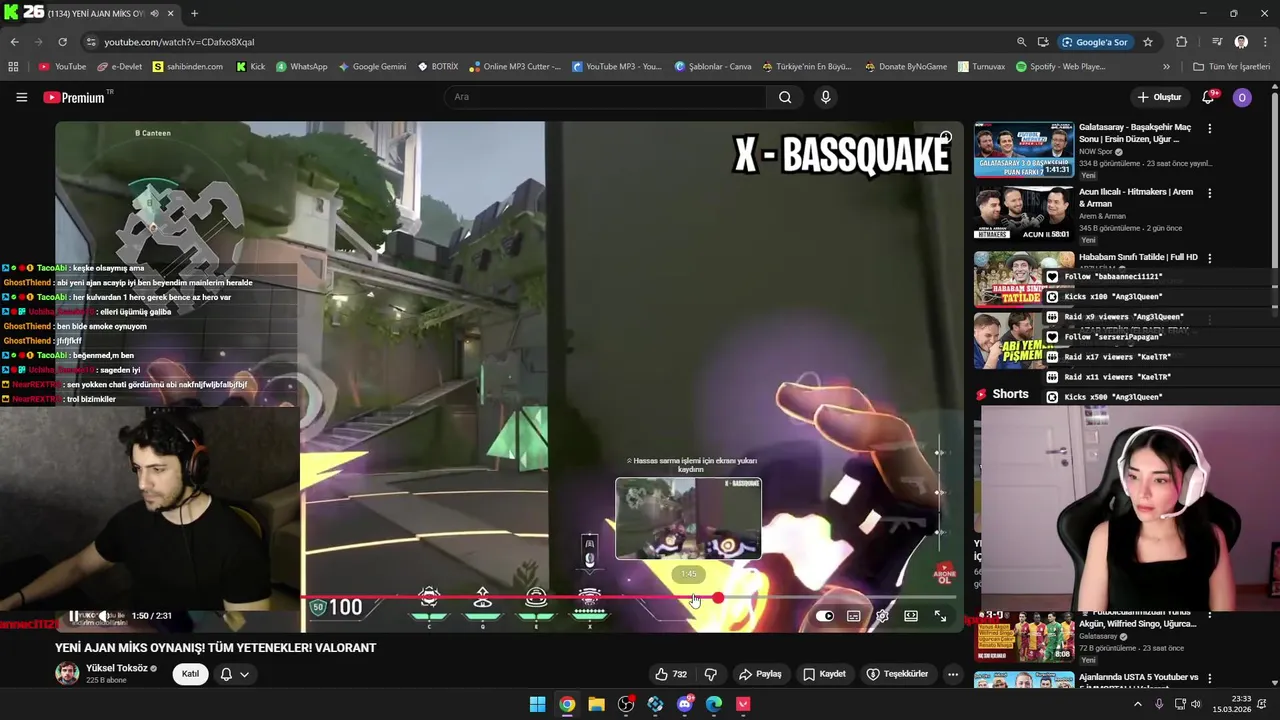Enter fullscreen mode in the player

pos(940,616)
